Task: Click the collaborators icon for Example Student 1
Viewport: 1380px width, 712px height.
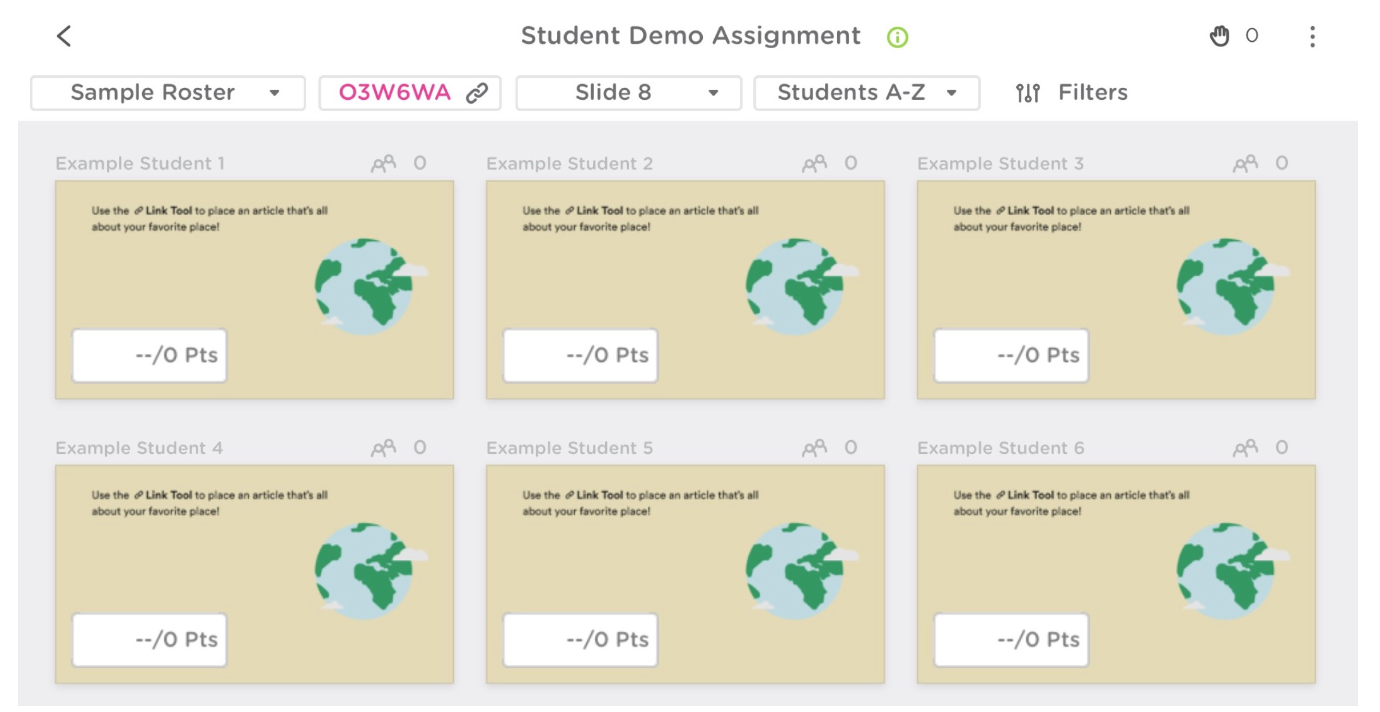Action: pyautogui.click(x=384, y=164)
